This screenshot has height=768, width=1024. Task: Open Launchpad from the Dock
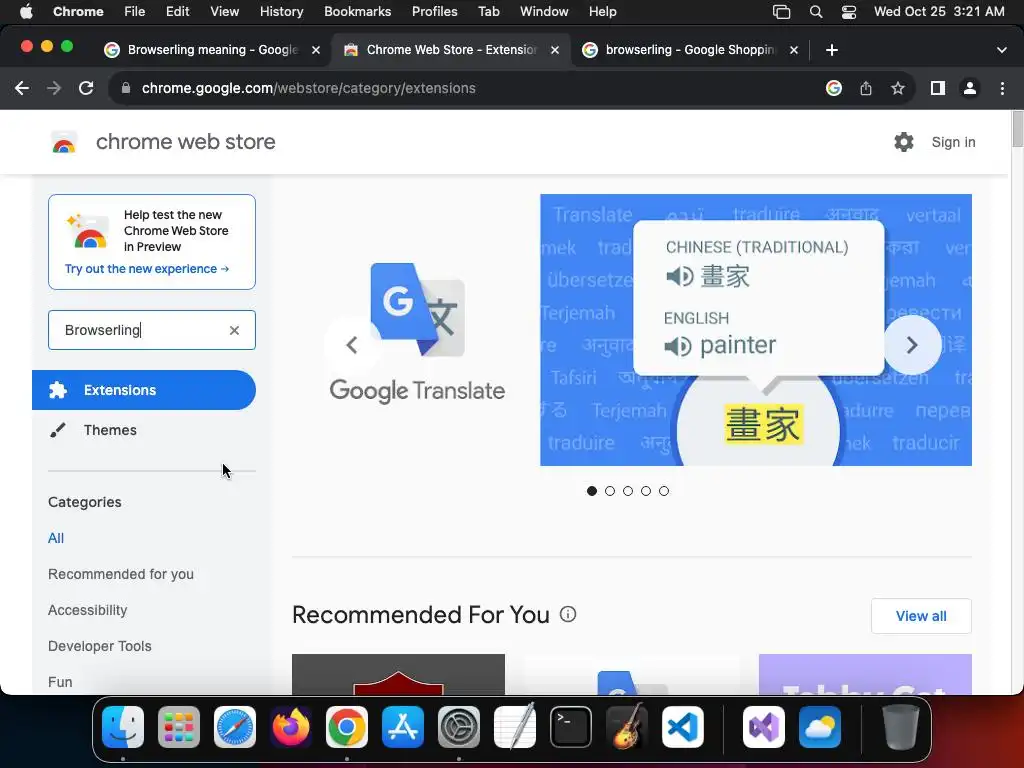click(x=179, y=727)
